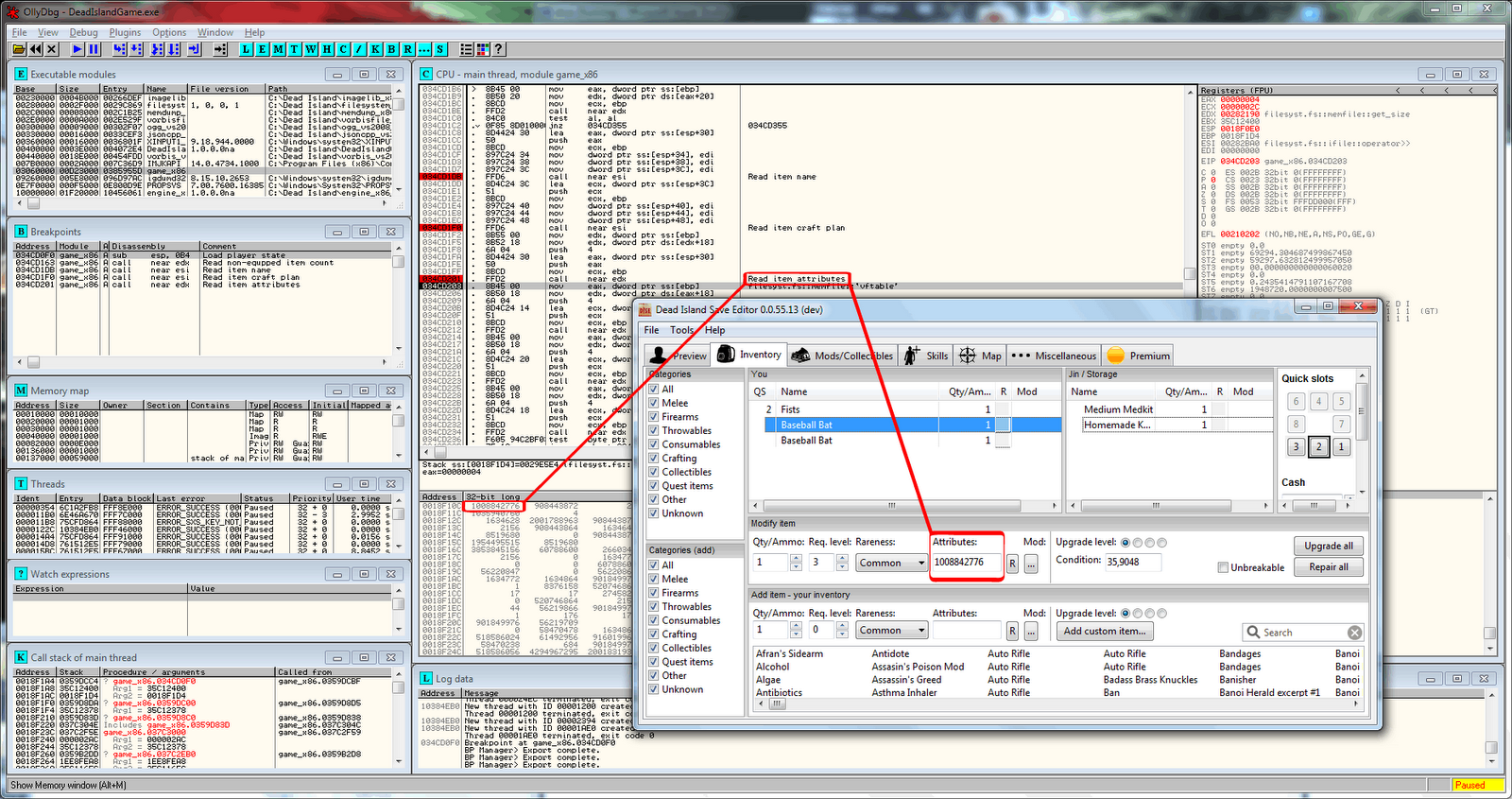Click the Pause execution toolbar icon

click(94, 49)
